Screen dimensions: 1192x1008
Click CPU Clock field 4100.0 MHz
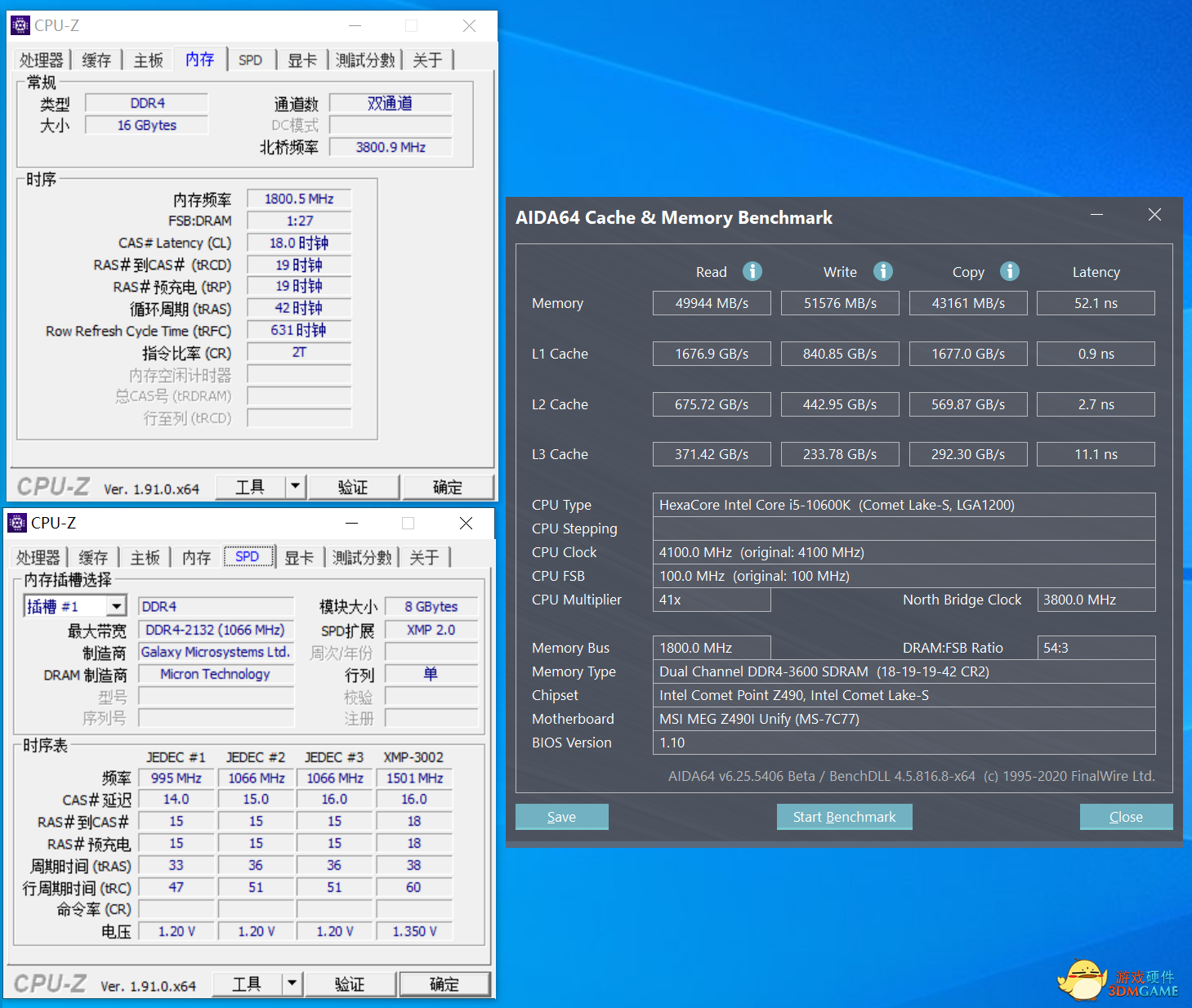[904, 552]
